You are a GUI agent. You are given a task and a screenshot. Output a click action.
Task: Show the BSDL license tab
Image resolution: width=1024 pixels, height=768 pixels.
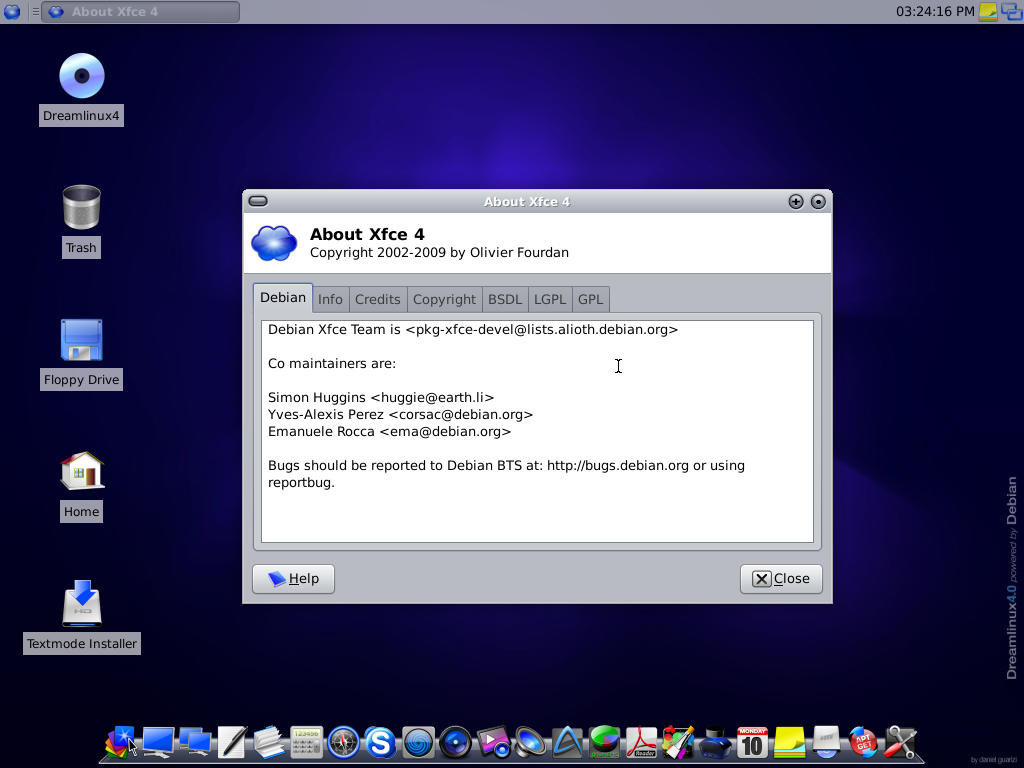pos(505,299)
